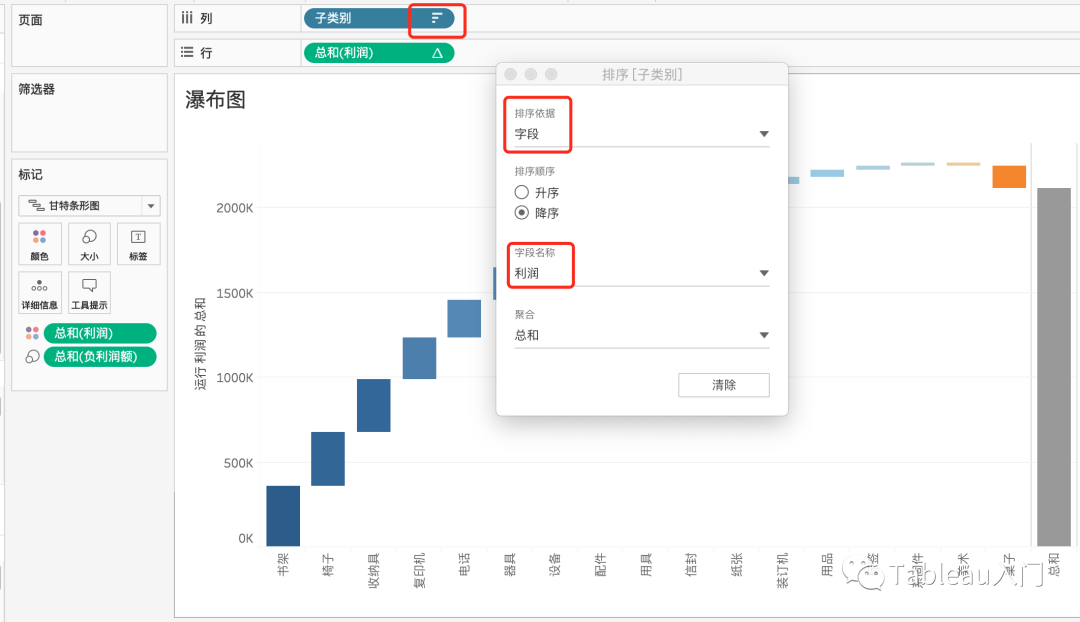Click the 2000K axis tick label
1080x622 pixels.
coord(235,208)
